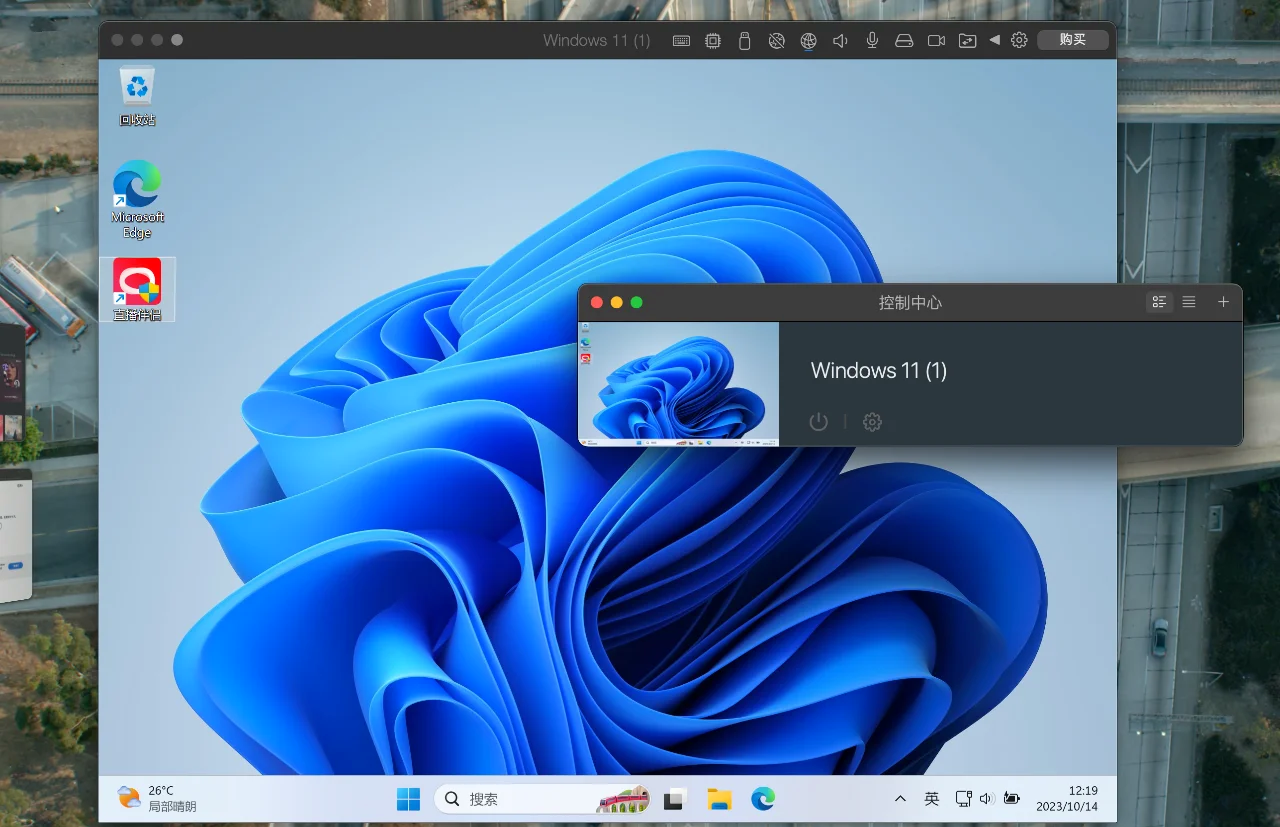
Task: Open the weather widget showing 26°C
Action: [157, 798]
